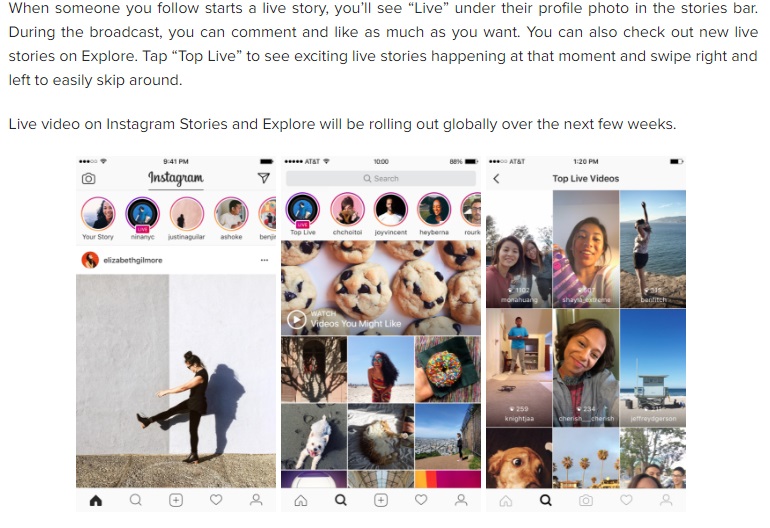Open the three-dot menu on elizabethgilmore's post
The width and height of the screenshot is (770, 528).
pos(264,260)
